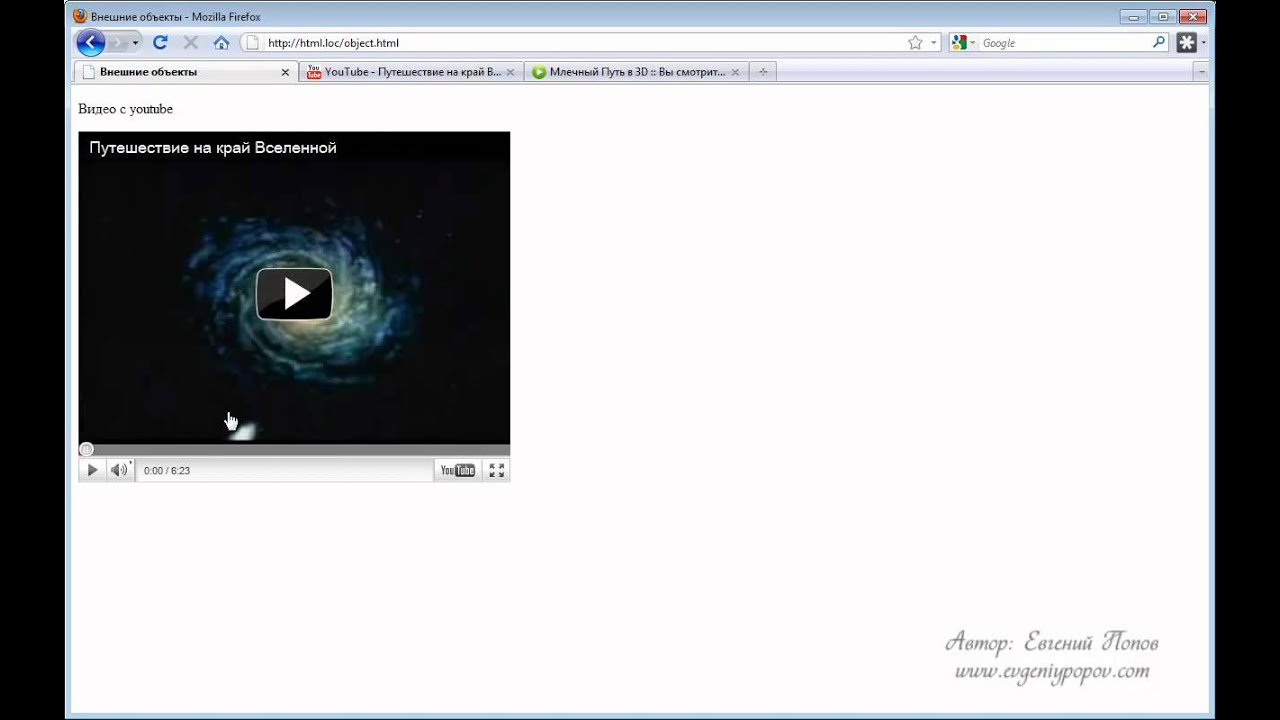Open a new tab with plus button
Screen dimensions: 1280x720
click(763, 72)
